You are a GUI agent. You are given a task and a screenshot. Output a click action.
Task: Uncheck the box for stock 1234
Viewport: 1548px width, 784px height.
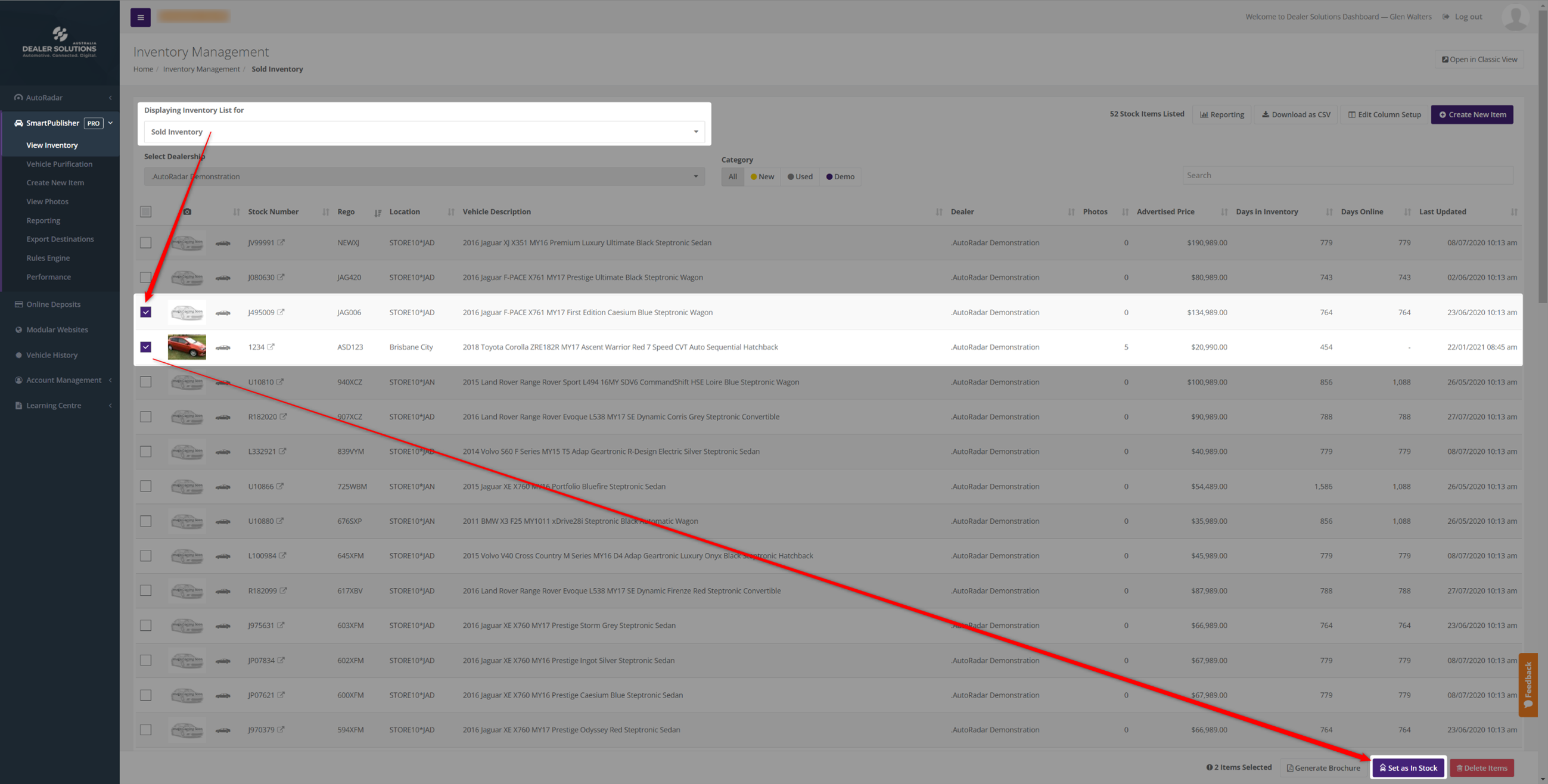[x=145, y=347]
